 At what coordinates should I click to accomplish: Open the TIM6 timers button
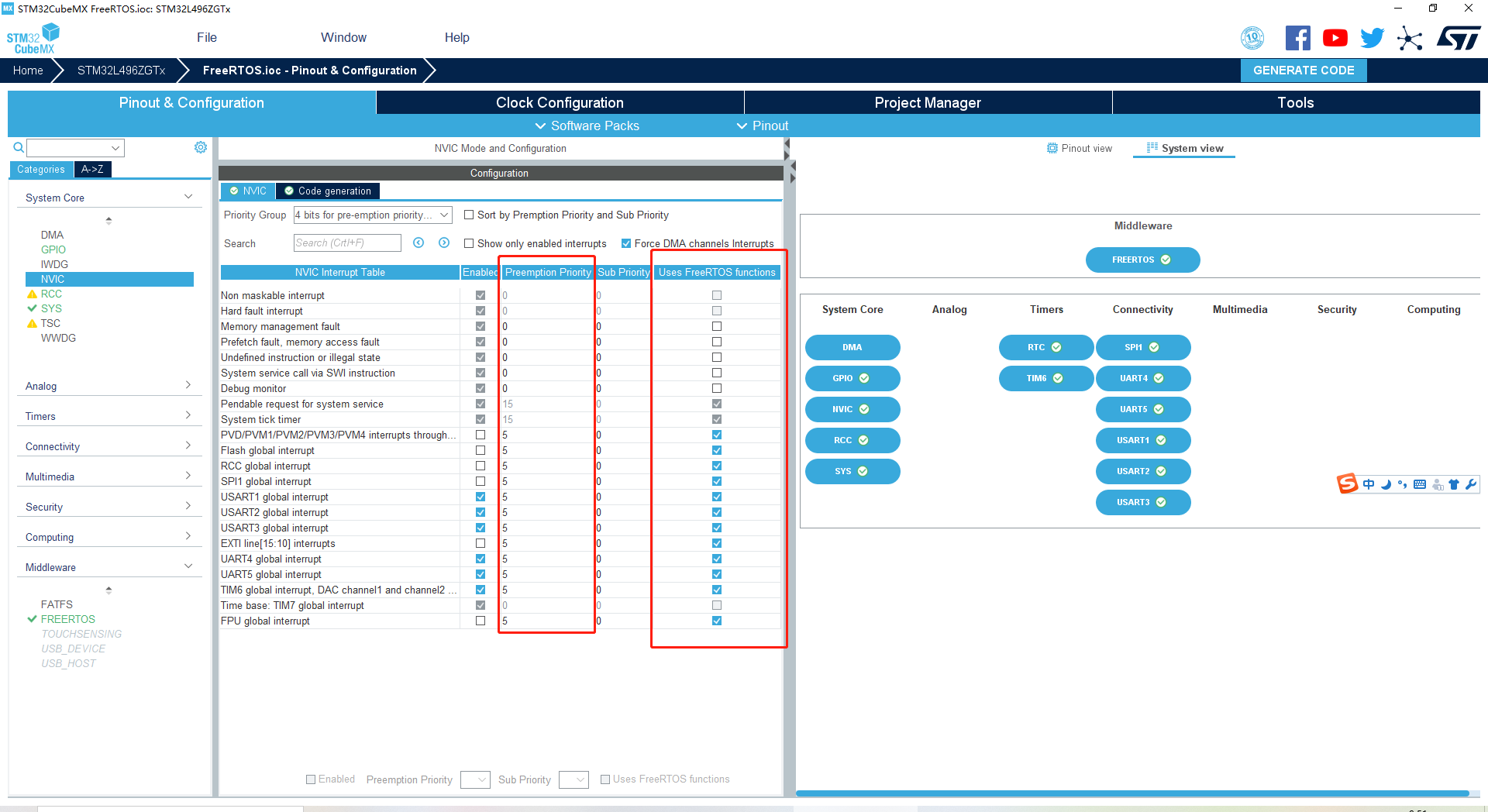pos(1046,378)
